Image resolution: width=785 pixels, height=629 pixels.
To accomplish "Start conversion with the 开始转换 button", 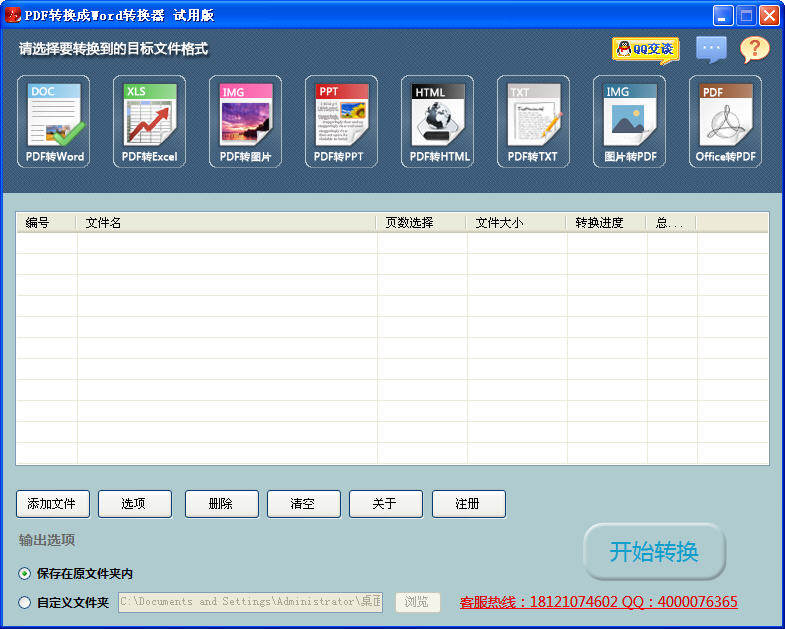I will [x=654, y=551].
